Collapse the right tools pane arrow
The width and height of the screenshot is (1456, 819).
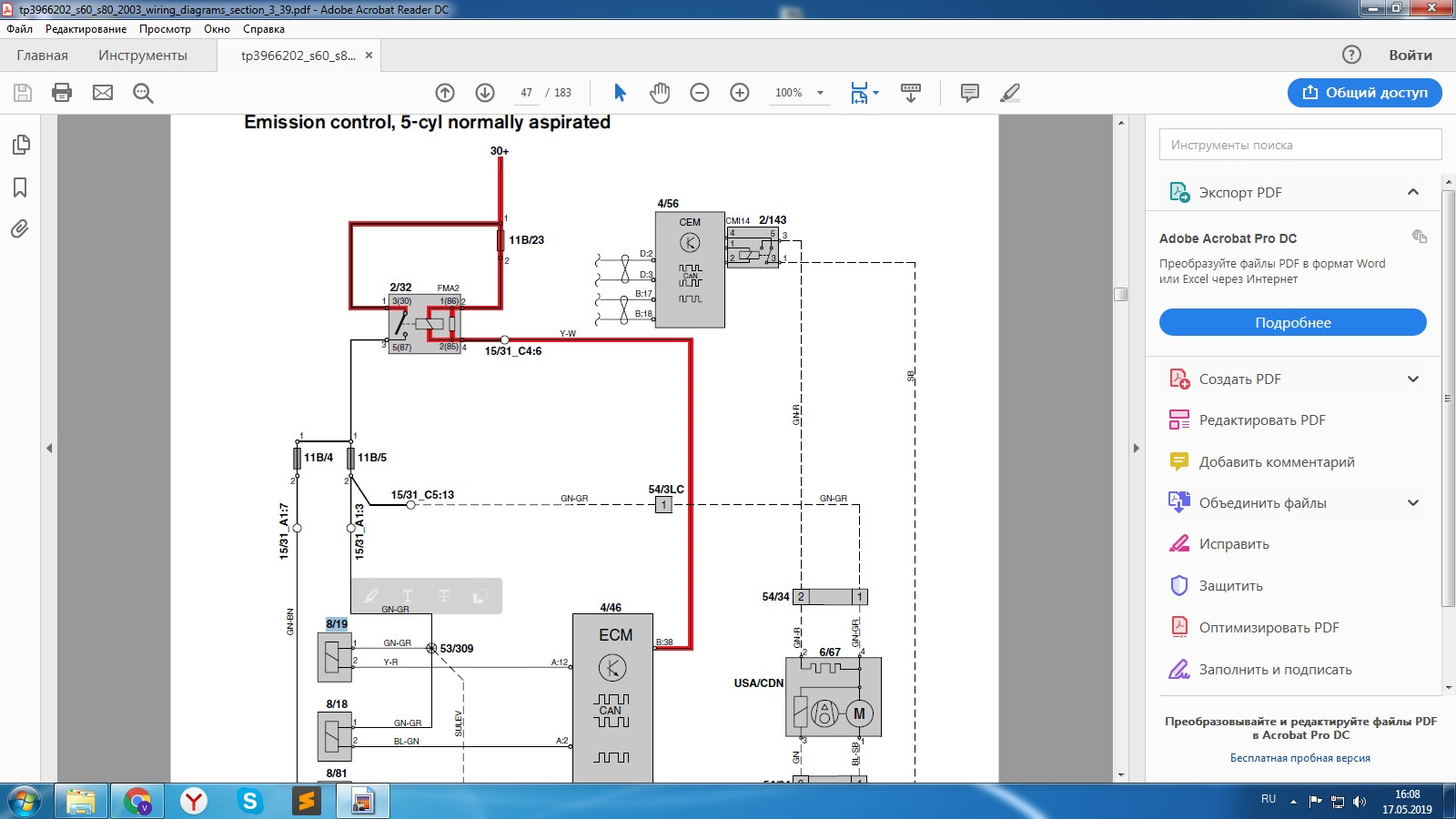point(1136,448)
